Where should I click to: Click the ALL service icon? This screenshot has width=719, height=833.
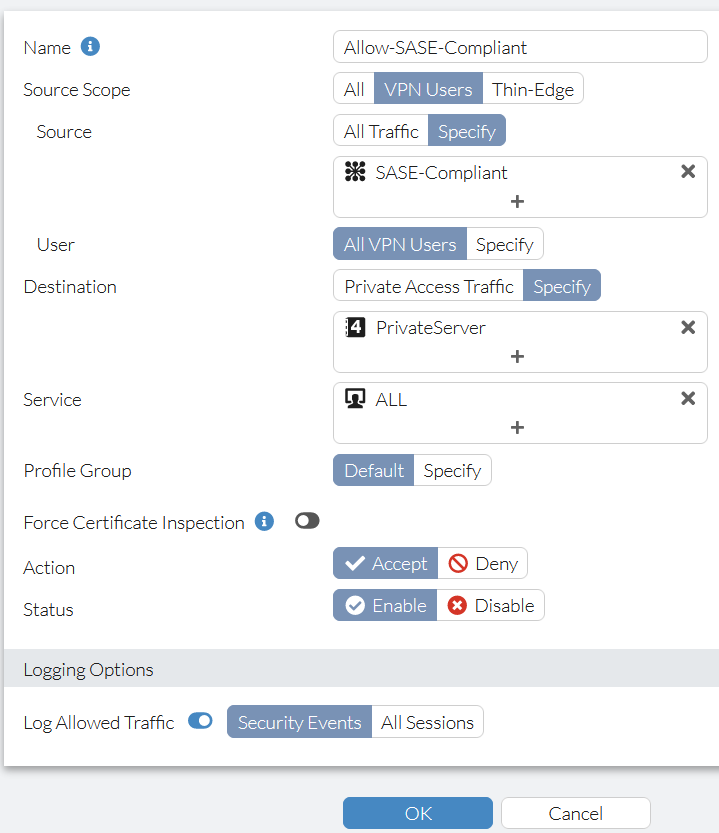click(x=354, y=398)
